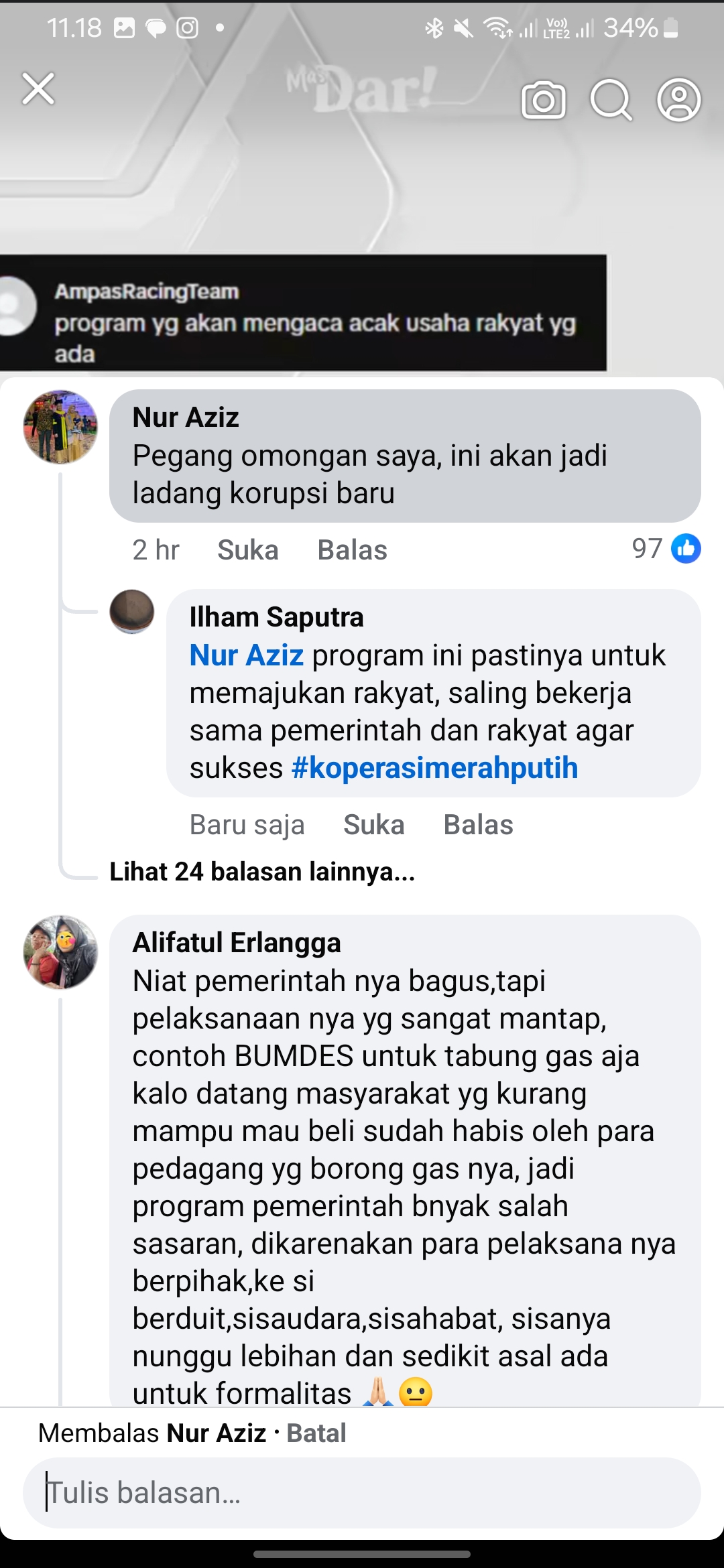Open the camera icon in top bar
Viewport: 724px width, 1568px height.
(x=544, y=101)
